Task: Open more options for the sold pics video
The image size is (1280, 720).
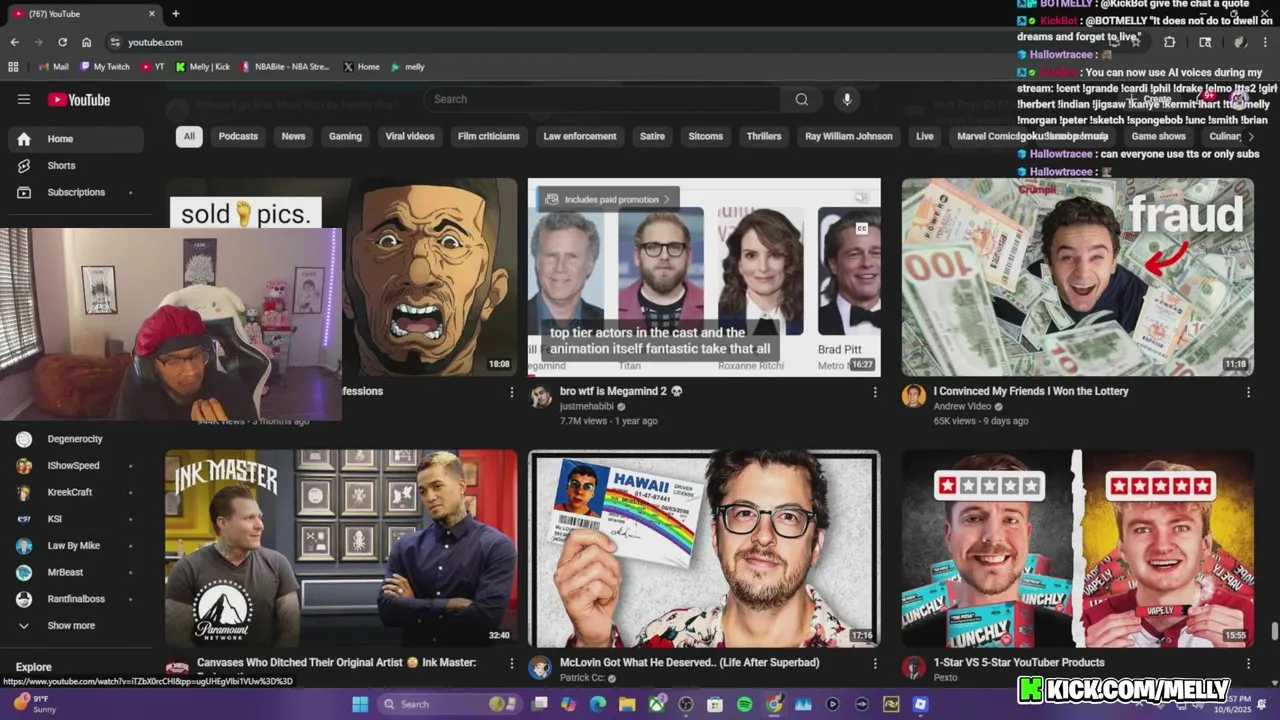Action: click(x=512, y=392)
